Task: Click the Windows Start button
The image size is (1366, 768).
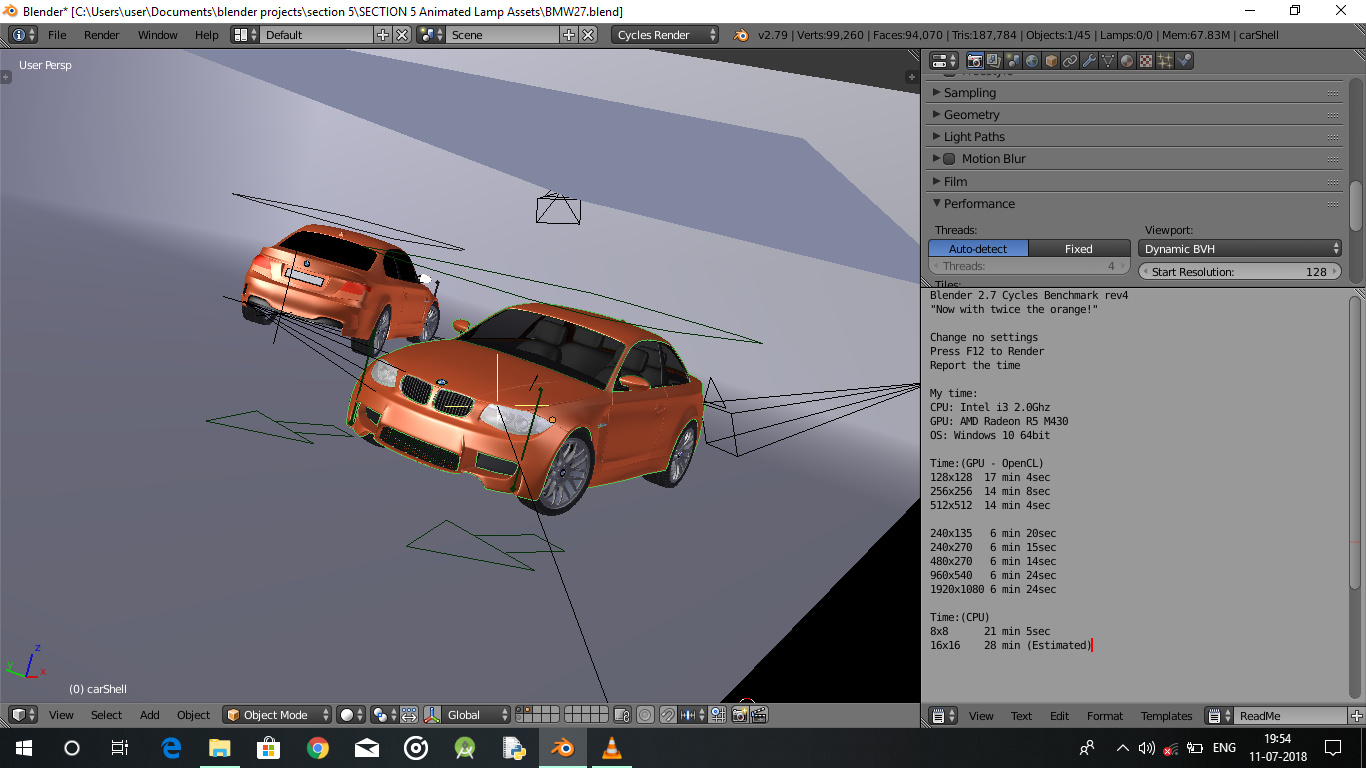Action: 23,747
